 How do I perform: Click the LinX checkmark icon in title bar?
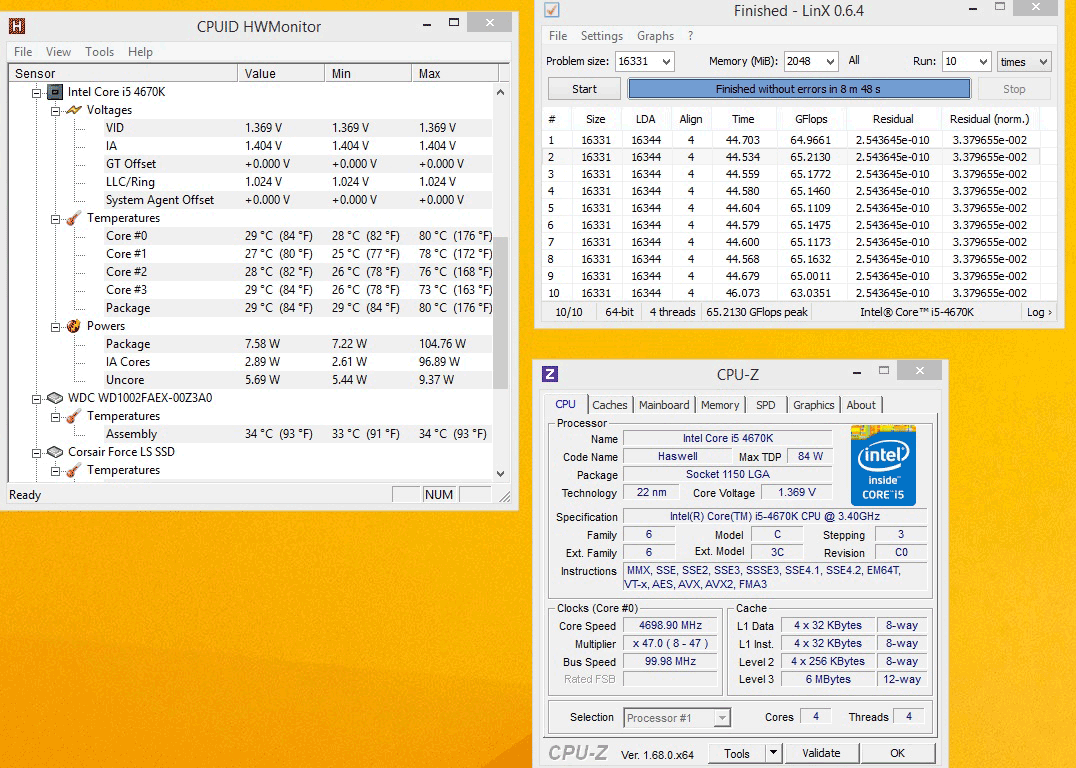coord(551,10)
